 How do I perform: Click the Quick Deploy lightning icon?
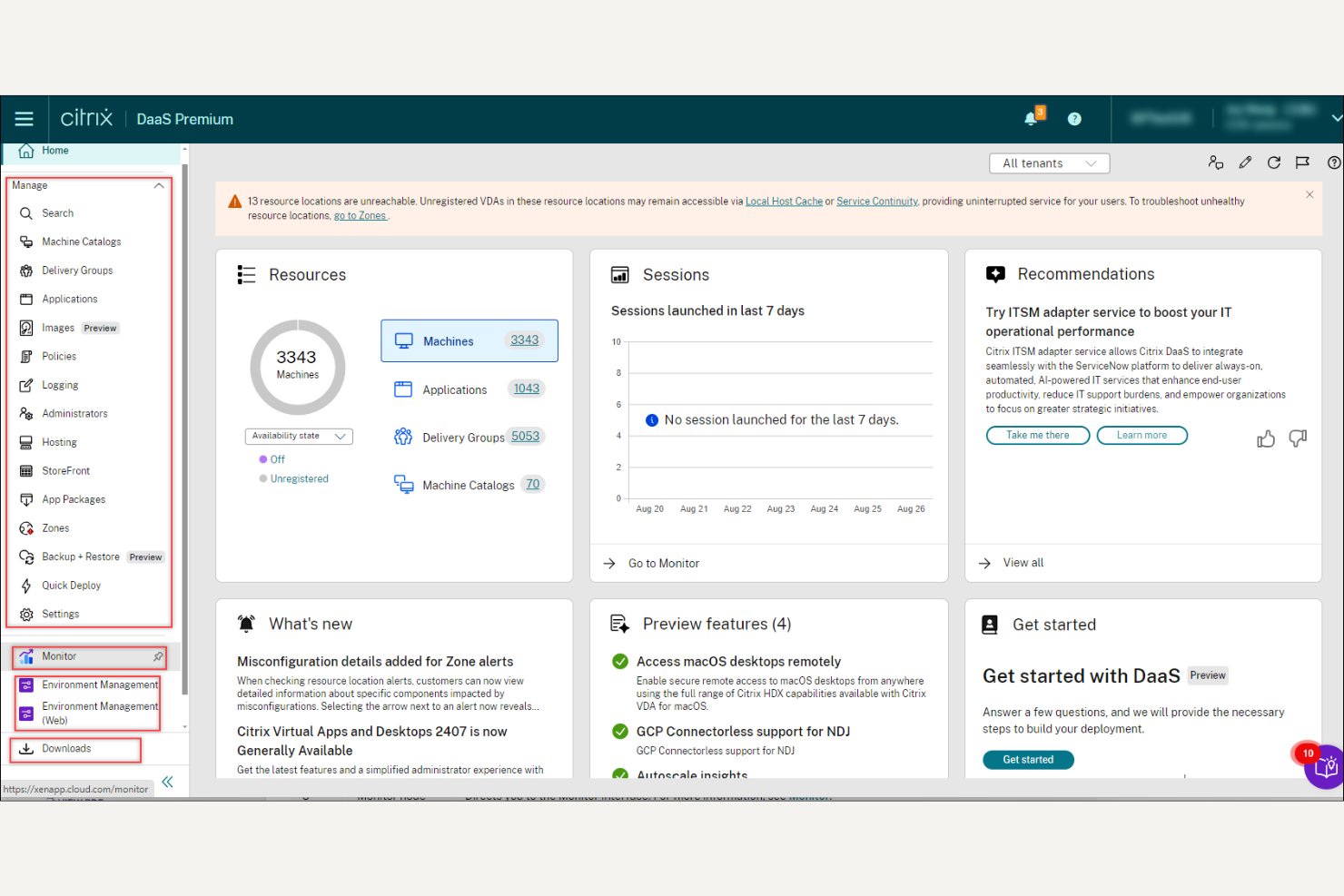pyautogui.click(x=26, y=586)
